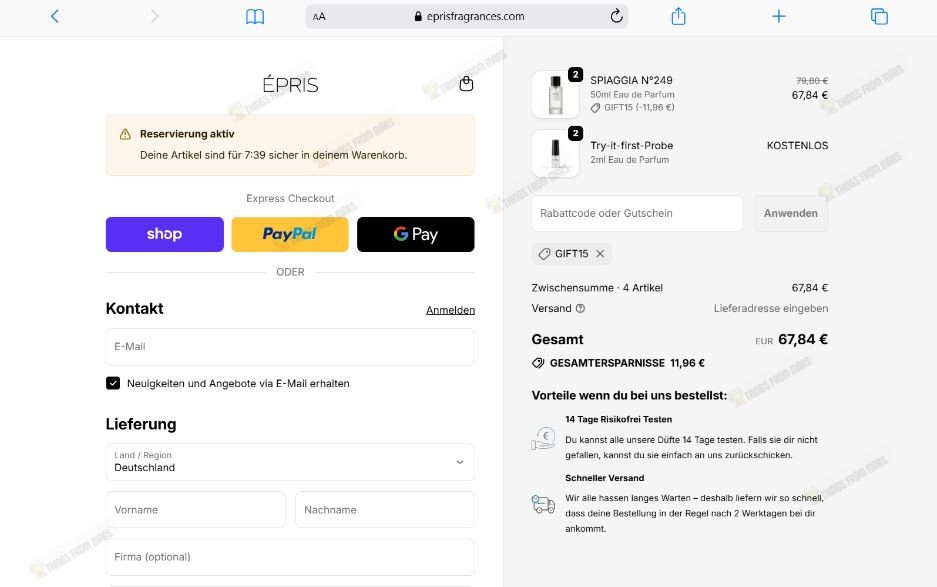Click the Versand help question icon

point(580,308)
